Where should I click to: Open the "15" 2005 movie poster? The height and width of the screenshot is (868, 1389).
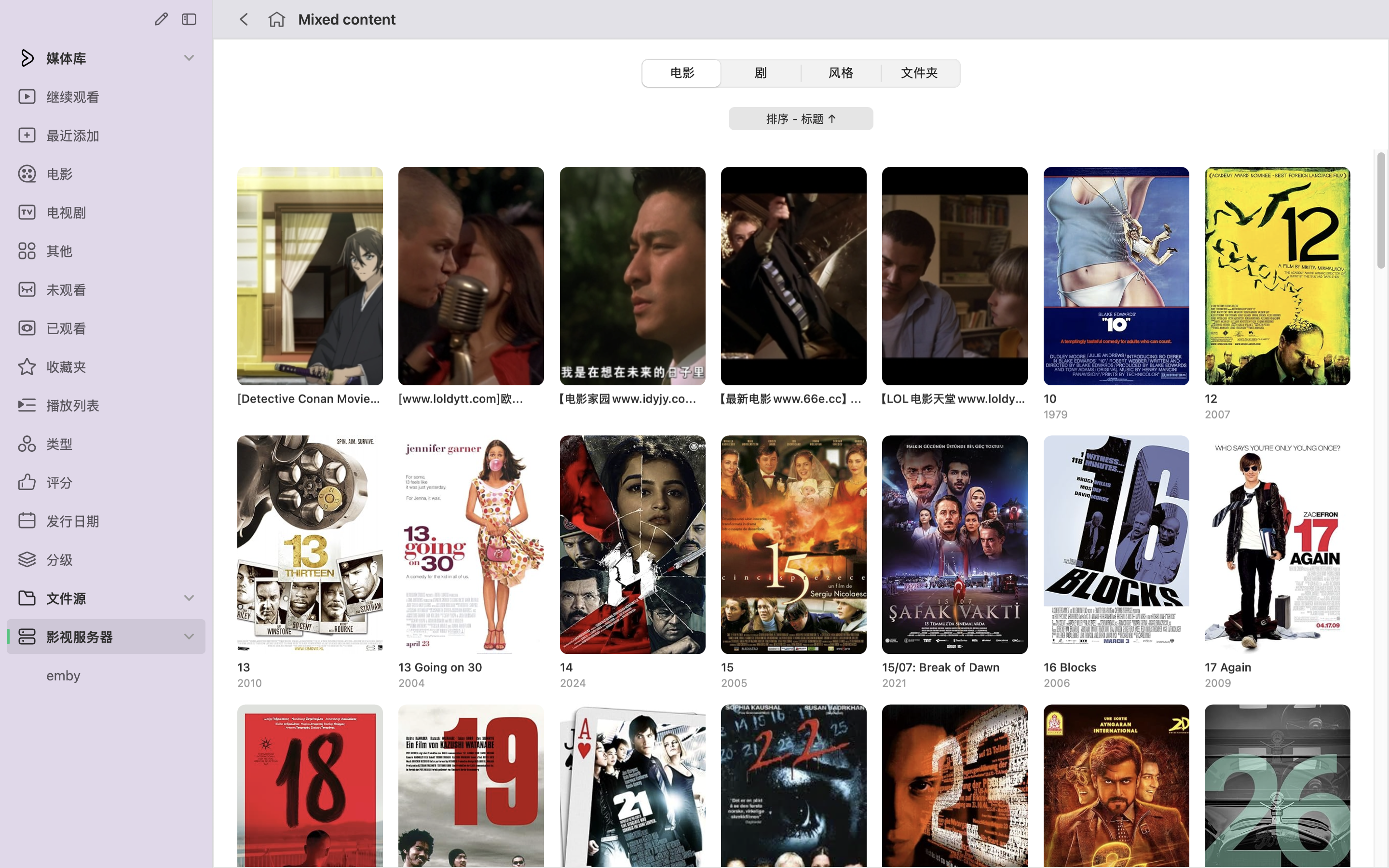[x=794, y=545]
